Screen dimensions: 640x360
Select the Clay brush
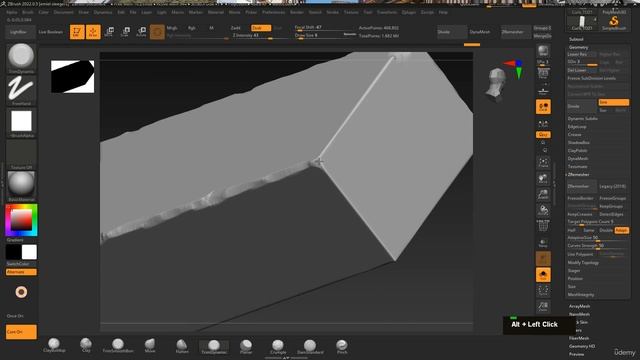(x=86, y=345)
